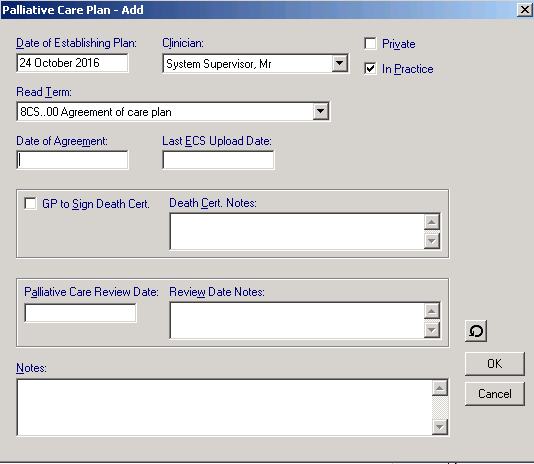Confirm with the OK button
Image resolution: width=534 pixels, height=464 pixels.
494,364
